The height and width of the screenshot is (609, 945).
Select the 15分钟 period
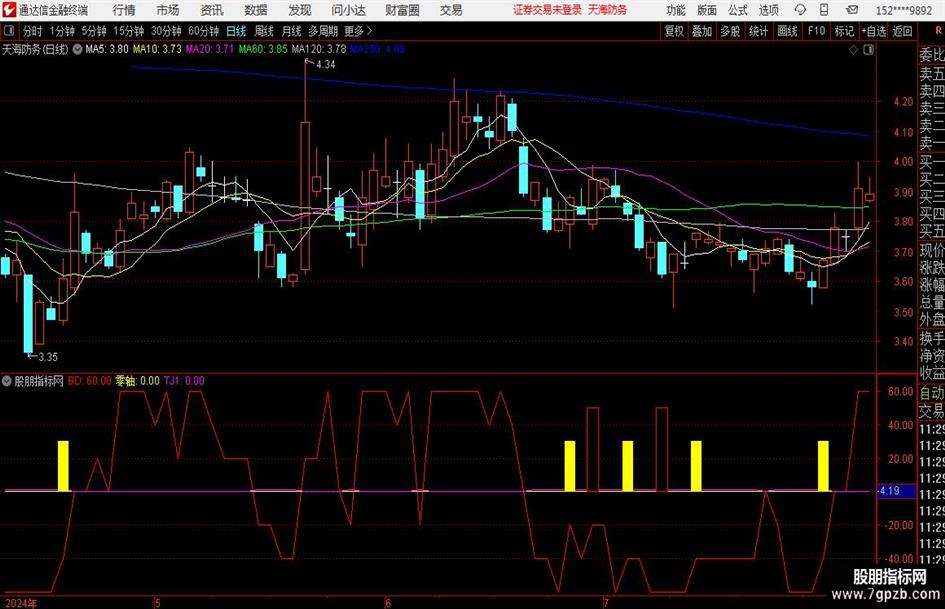[129, 31]
